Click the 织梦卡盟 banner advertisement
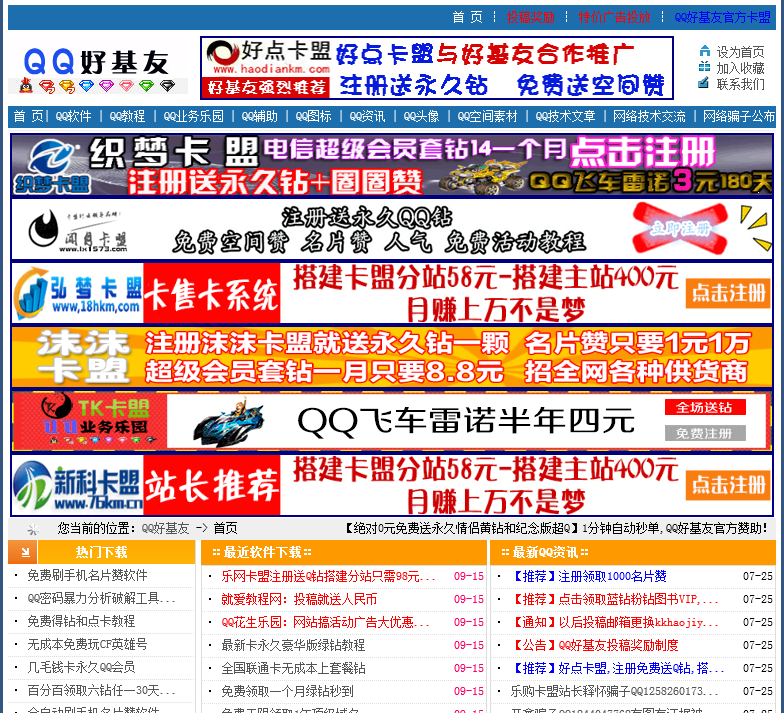The width and height of the screenshot is (784, 713). click(x=392, y=165)
